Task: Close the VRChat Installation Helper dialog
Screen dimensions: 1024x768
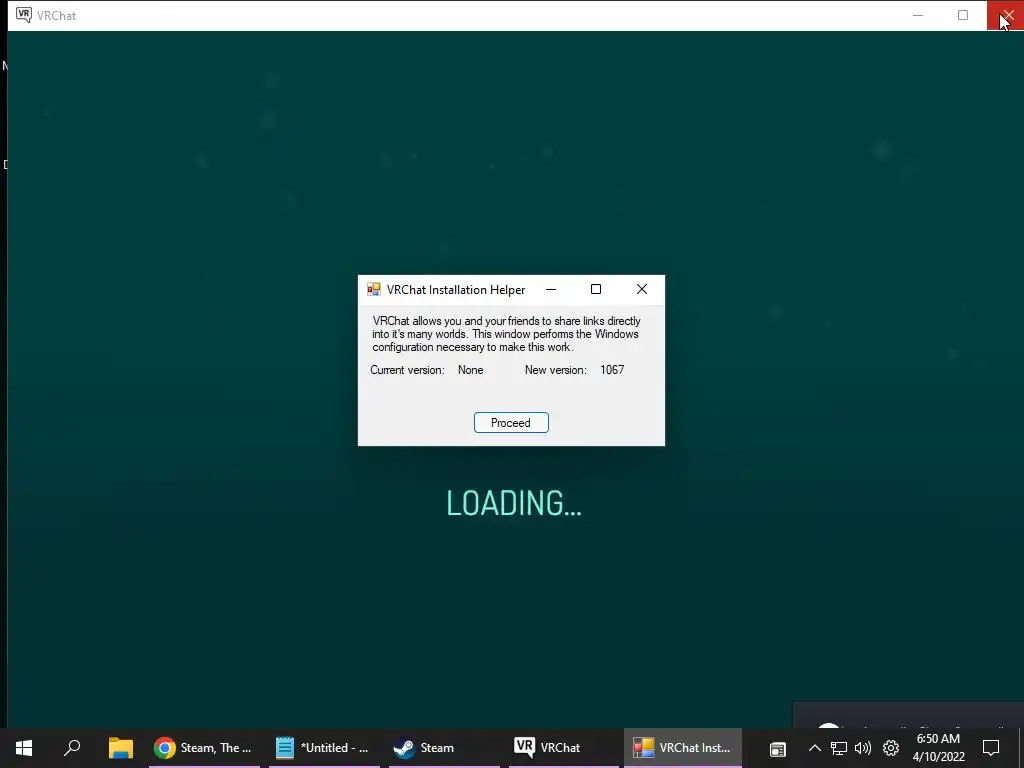Action: [641, 289]
